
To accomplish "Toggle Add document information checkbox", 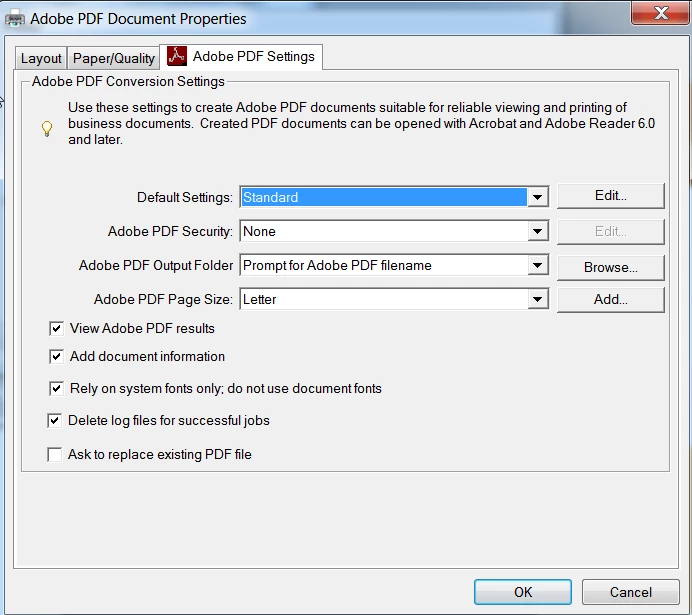I will pyautogui.click(x=56, y=356).
